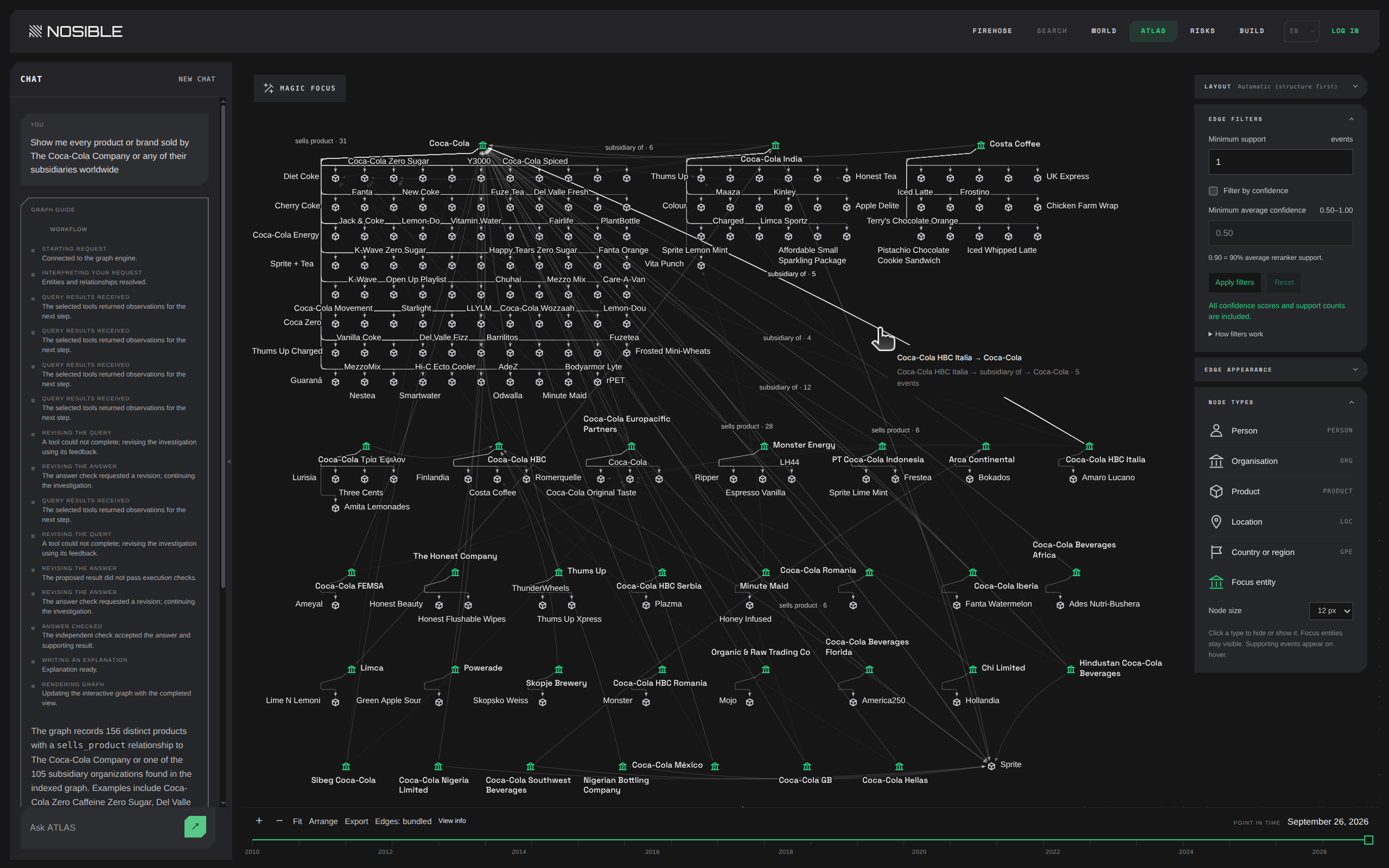The width and height of the screenshot is (1389, 868).
Task: Open the Node size dropdown
Action: 1331,611
